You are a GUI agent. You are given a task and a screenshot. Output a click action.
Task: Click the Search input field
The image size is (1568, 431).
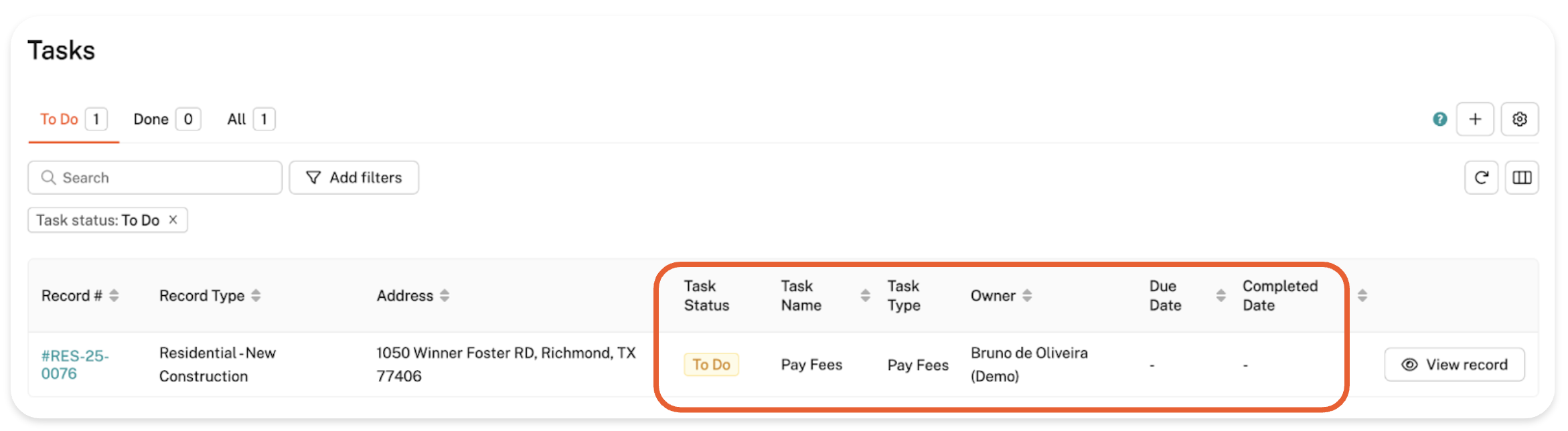pyautogui.click(x=161, y=177)
